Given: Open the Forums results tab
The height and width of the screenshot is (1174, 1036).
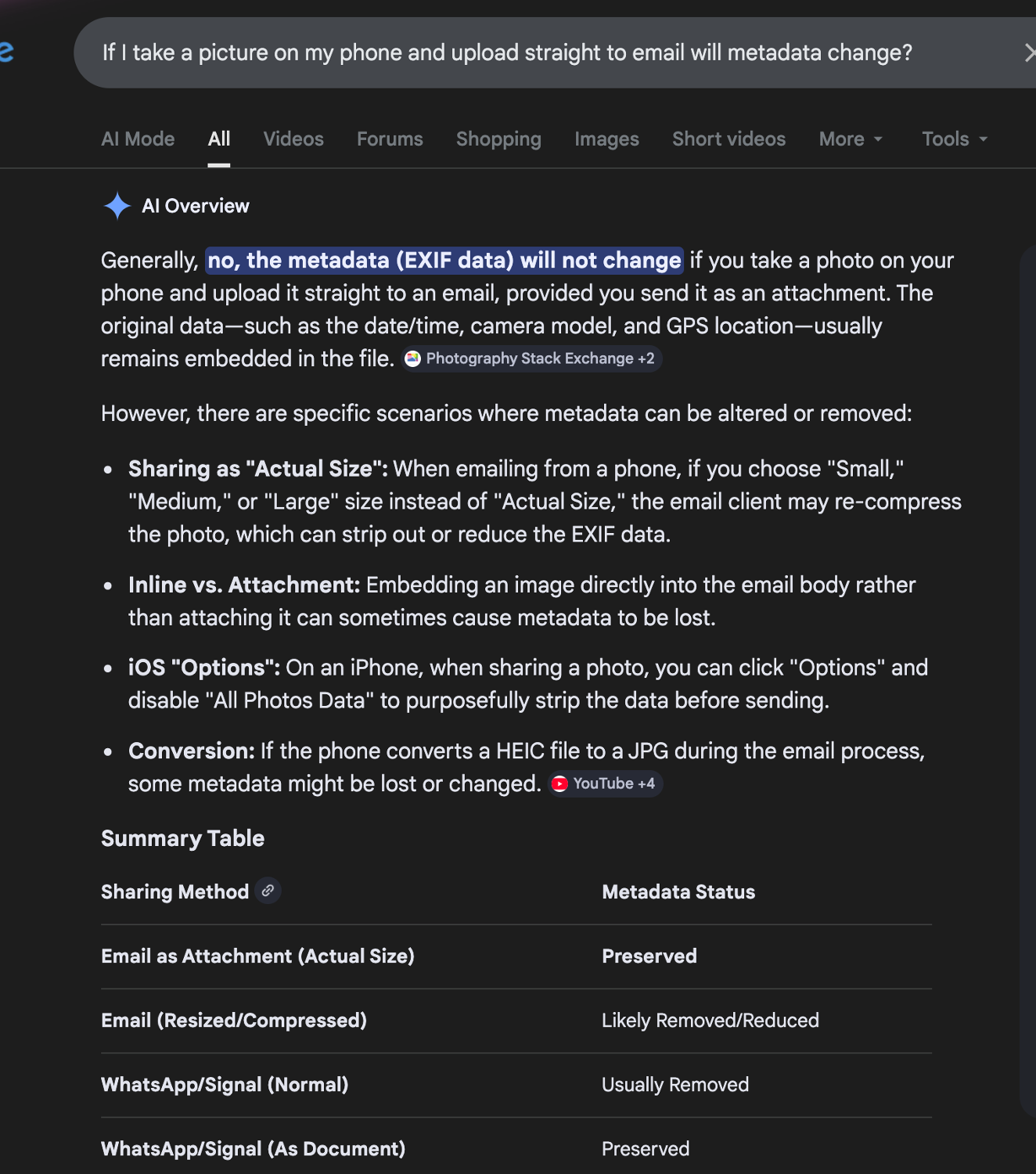Looking at the screenshot, I should point(390,139).
